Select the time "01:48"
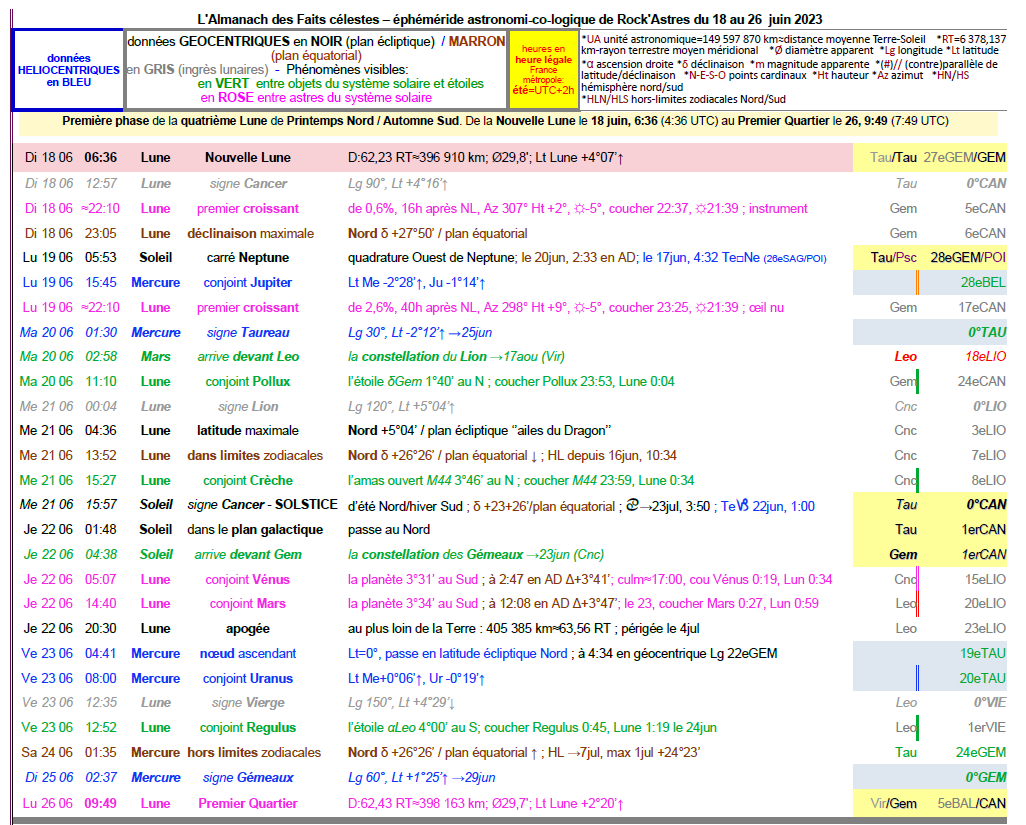This screenshot has height=825, width=1026. click(x=101, y=529)
